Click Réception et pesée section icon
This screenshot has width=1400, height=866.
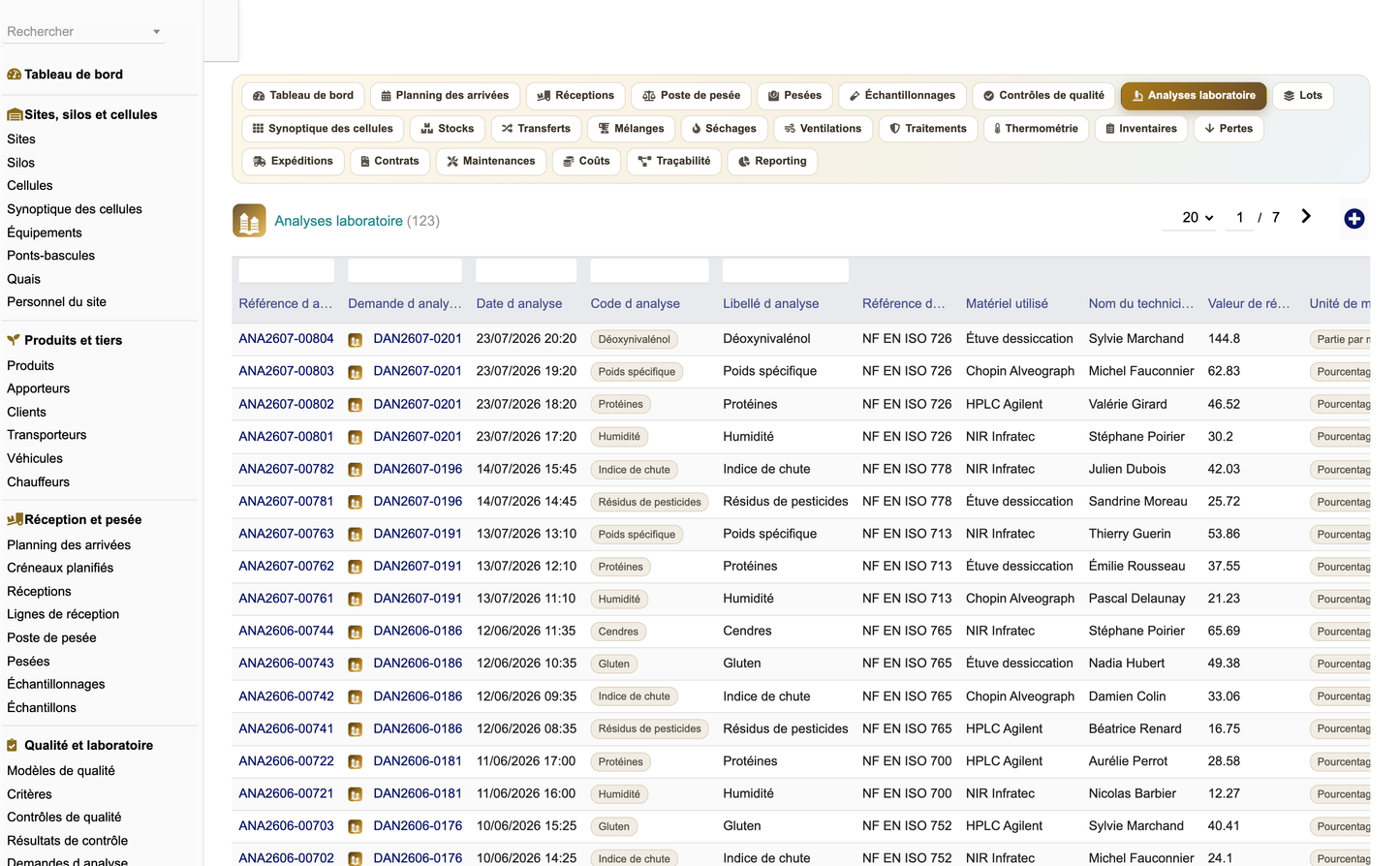point(15,519)
